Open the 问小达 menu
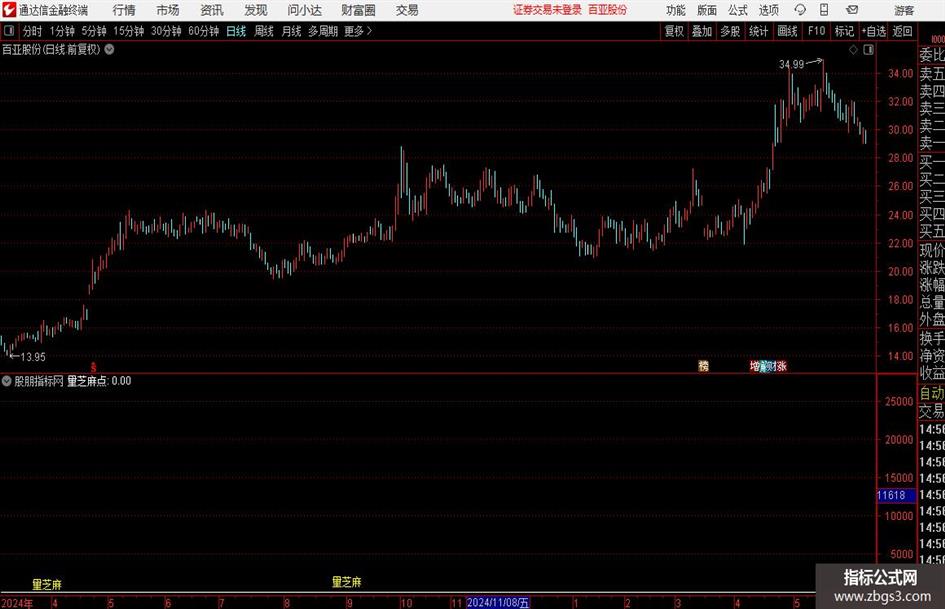 coord(304,10)
